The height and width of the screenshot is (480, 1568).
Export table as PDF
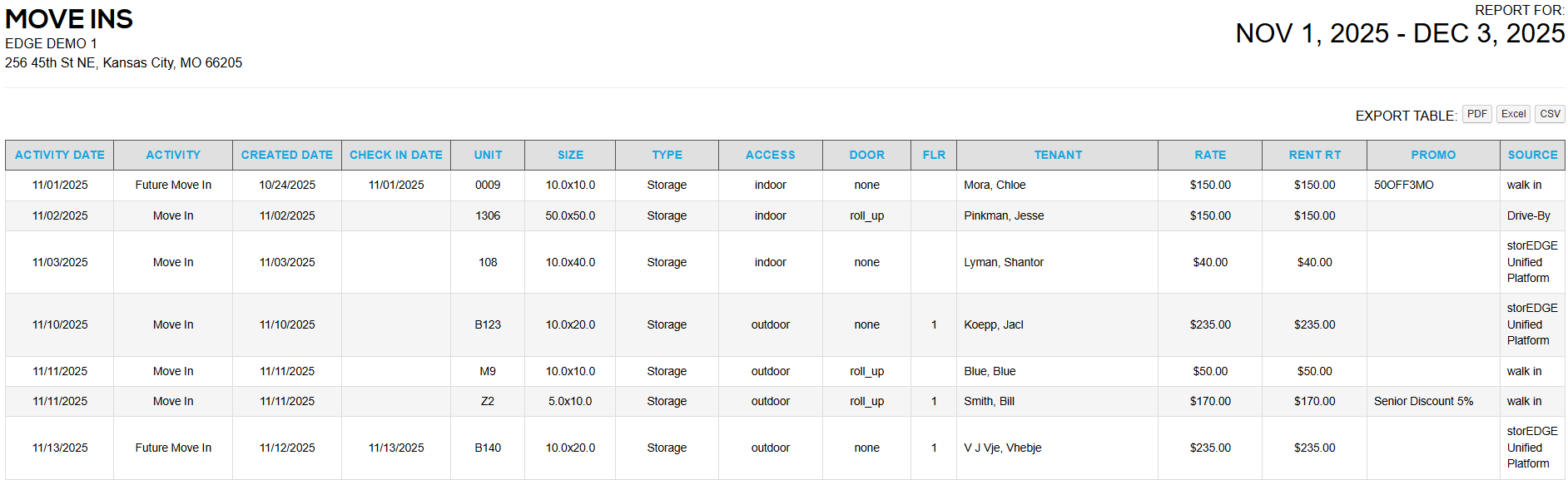(x=1476, y=115)
